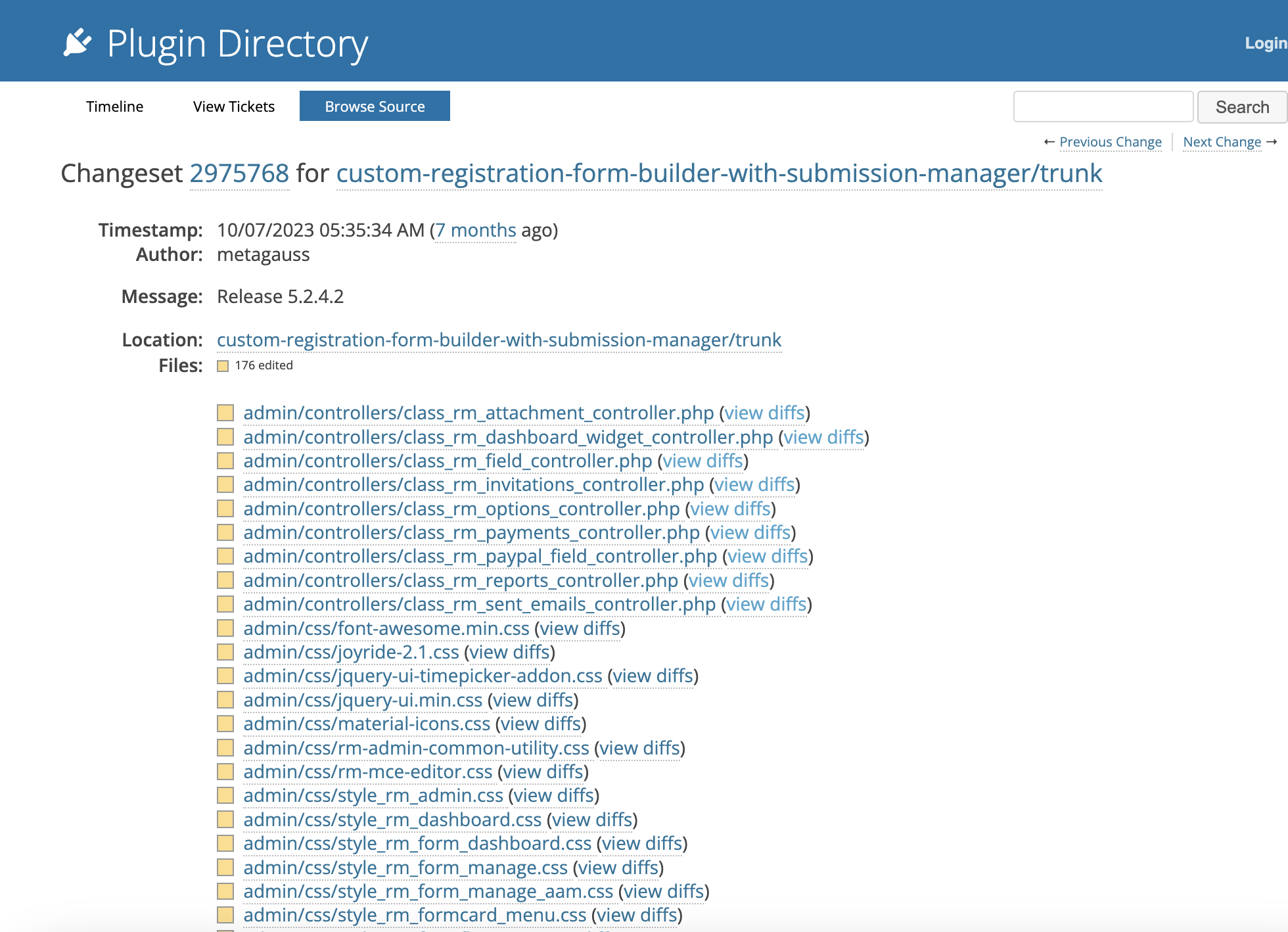Open class_rm_options_controller.php file

point(461,509)
